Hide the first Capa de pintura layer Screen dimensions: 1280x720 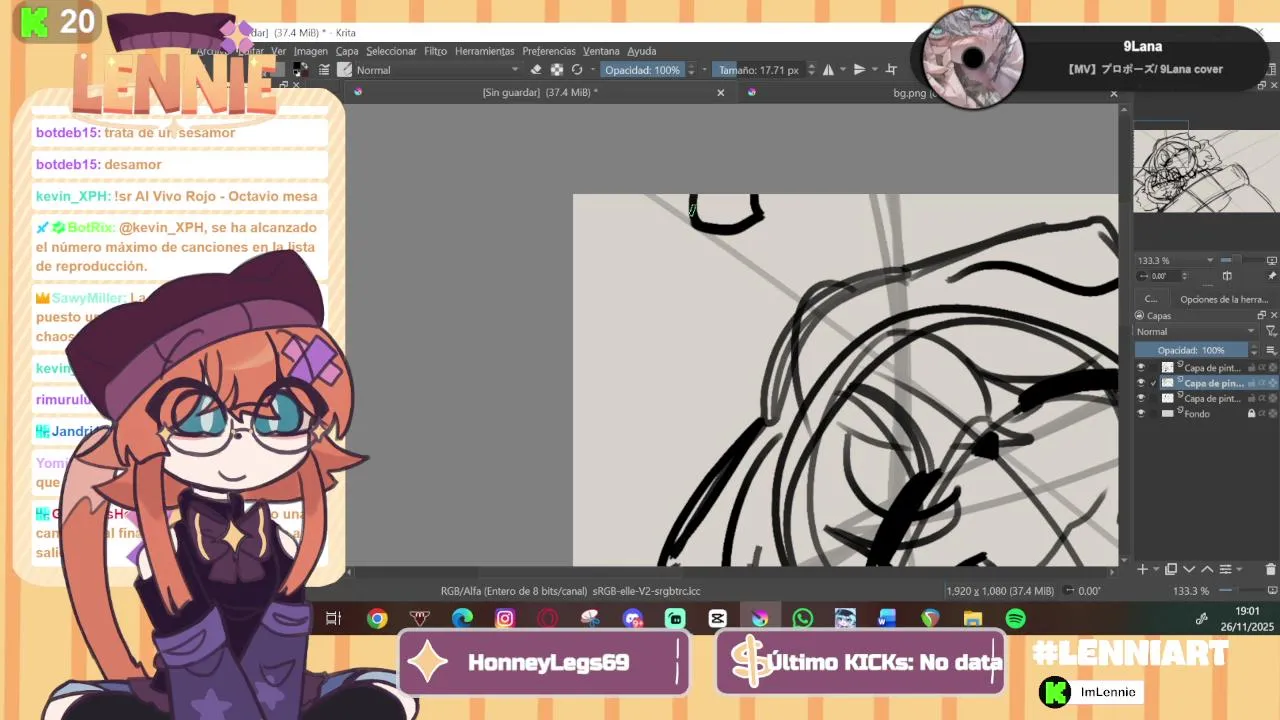point(1141,368)
